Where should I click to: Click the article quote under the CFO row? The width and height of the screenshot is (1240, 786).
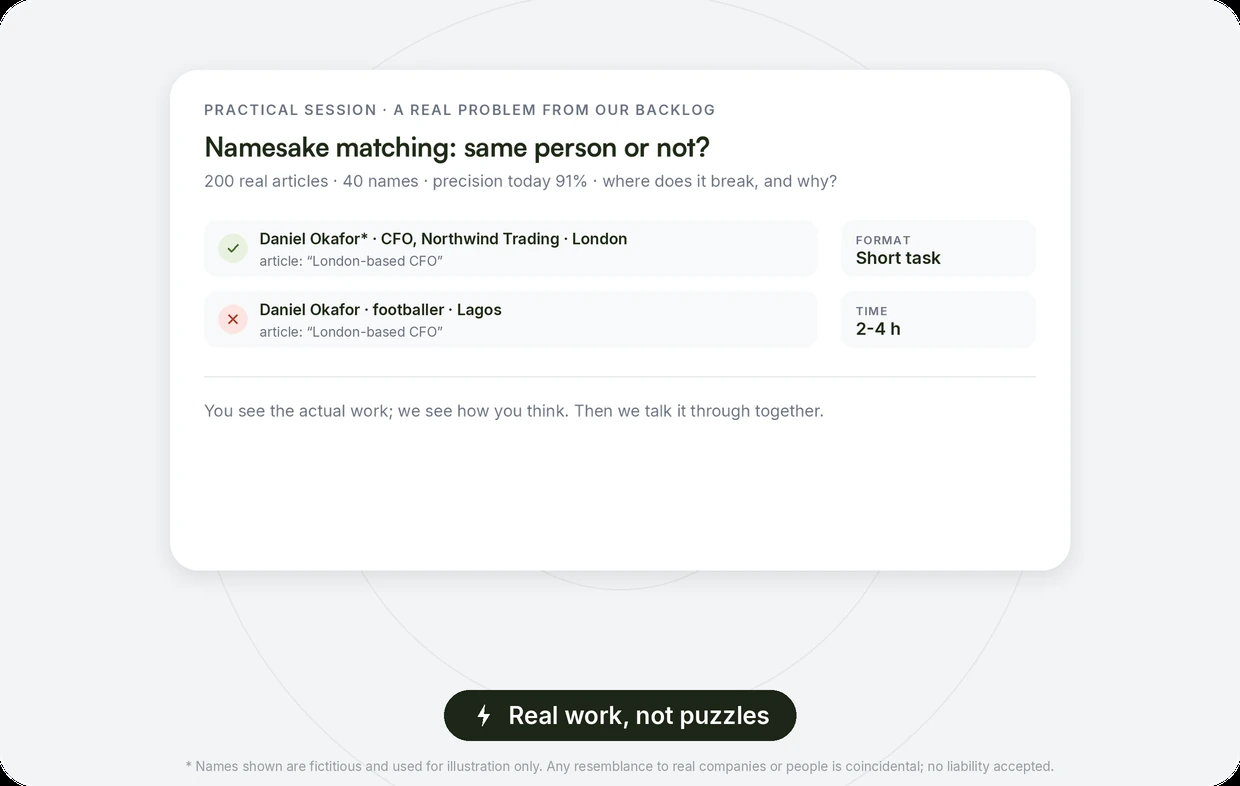pyautogui.click(x=351, y=261)
